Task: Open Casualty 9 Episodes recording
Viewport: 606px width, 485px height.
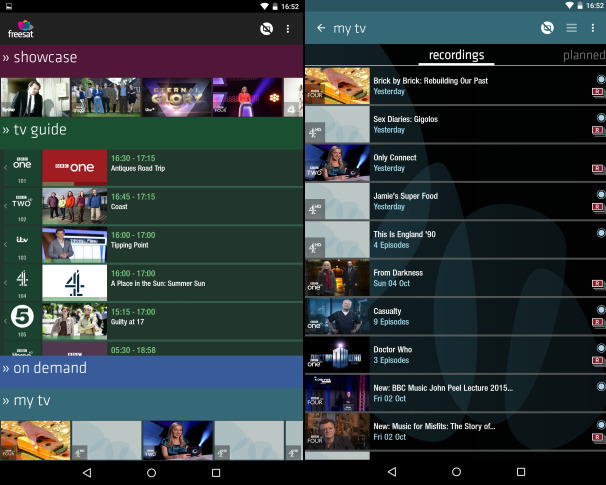Action: [455, 316]
